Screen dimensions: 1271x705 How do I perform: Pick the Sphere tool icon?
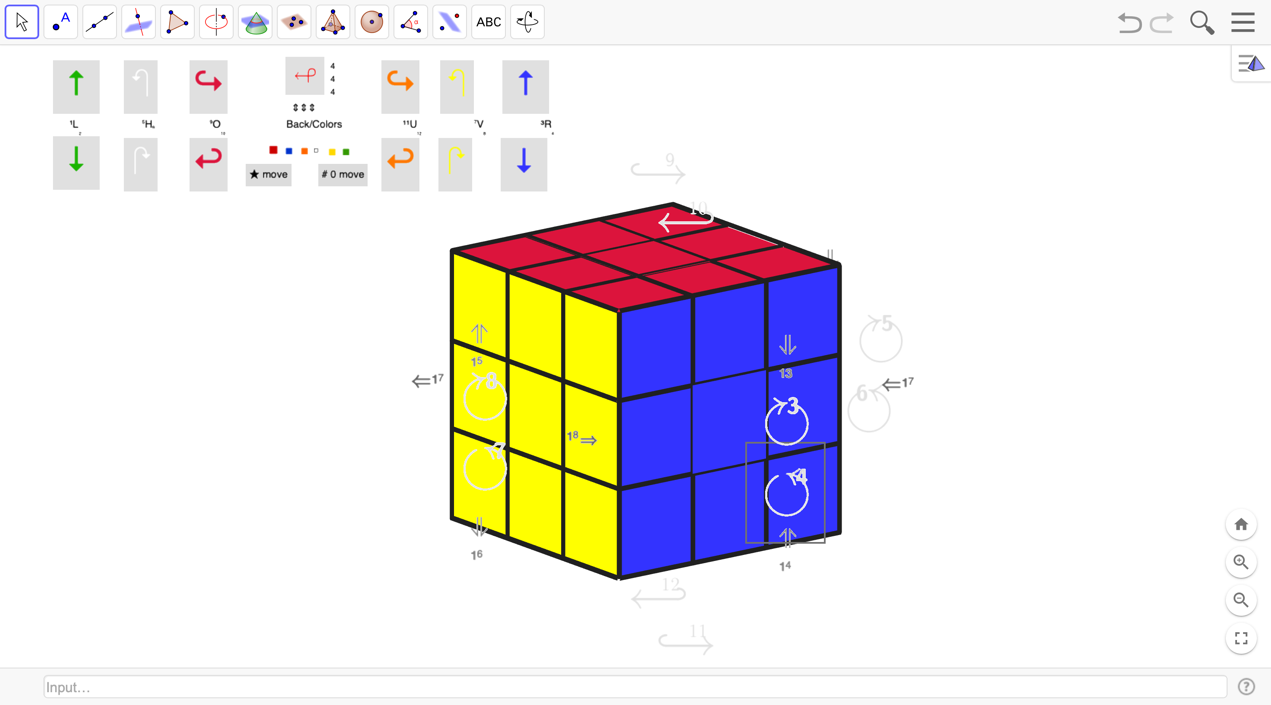372,22
